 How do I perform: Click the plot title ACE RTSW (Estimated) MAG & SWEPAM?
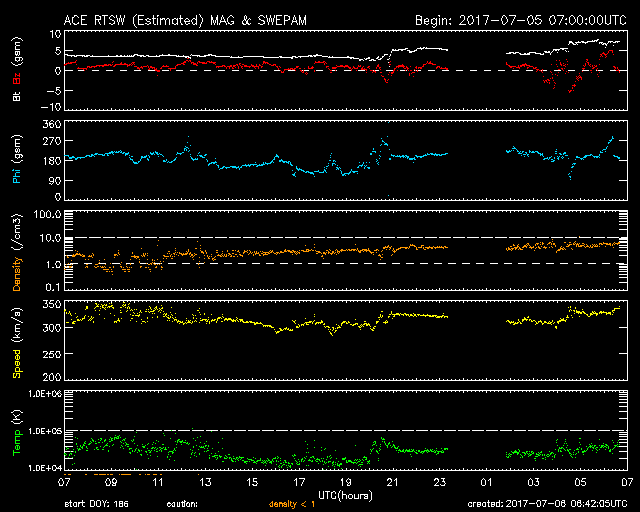[x=185, y=20]
